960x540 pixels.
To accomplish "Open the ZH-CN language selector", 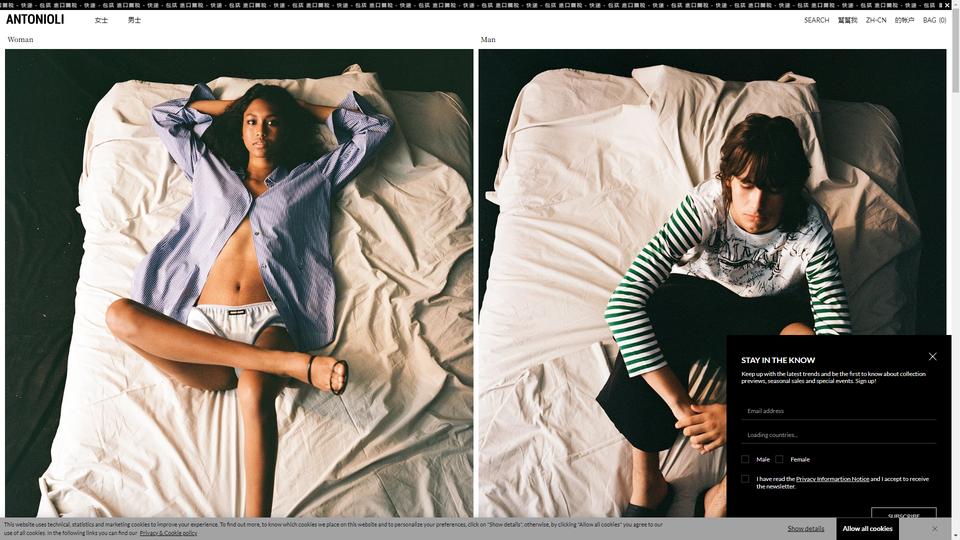I will (x=876, y=20).
